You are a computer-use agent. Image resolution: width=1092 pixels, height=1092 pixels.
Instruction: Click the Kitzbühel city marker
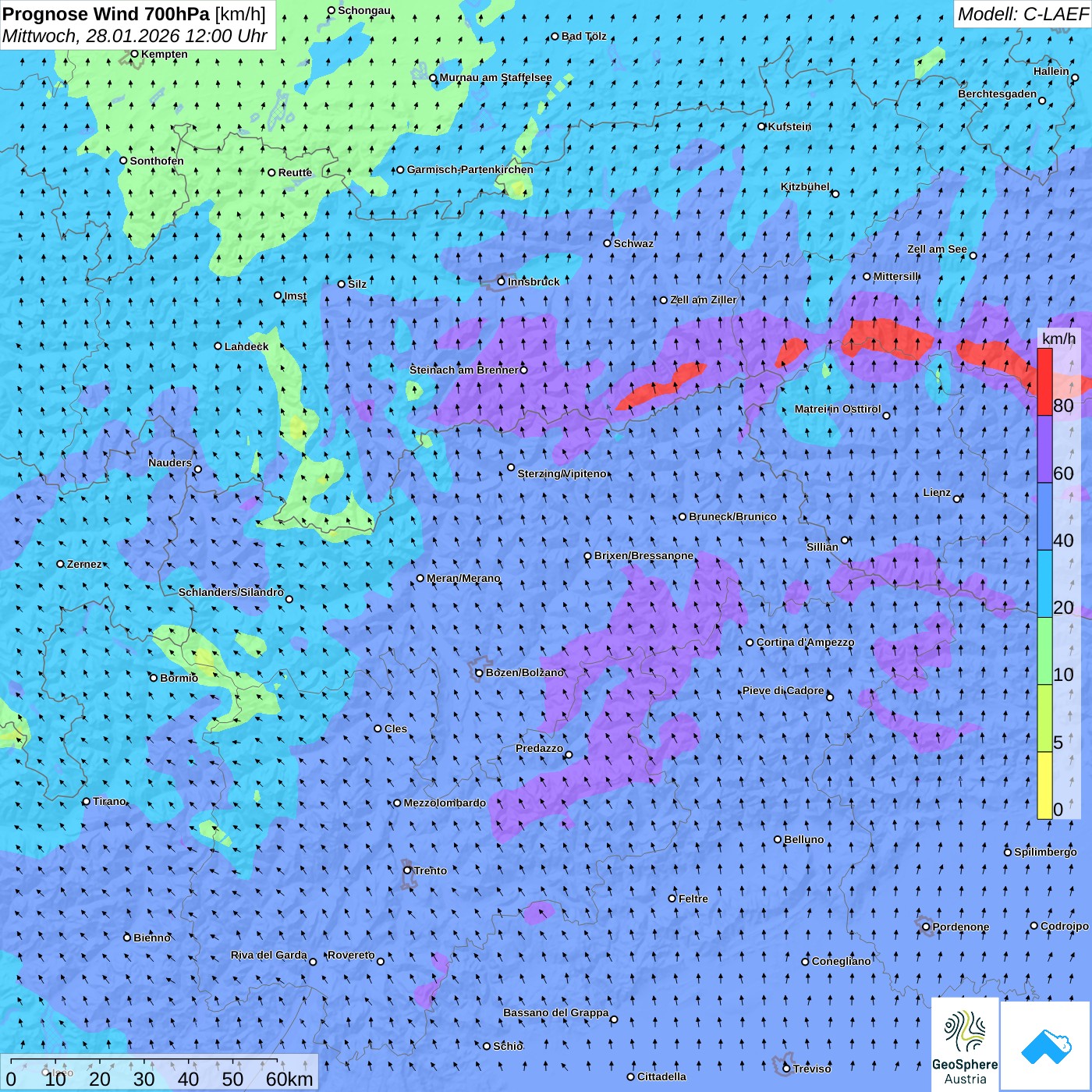point(835,193)
